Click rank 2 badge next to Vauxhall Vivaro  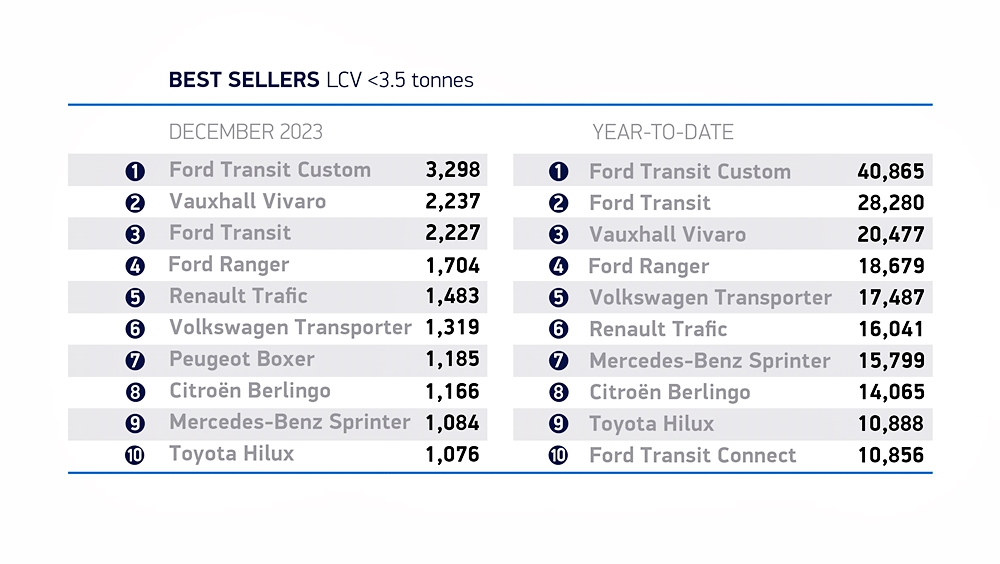tap(136, 202)
